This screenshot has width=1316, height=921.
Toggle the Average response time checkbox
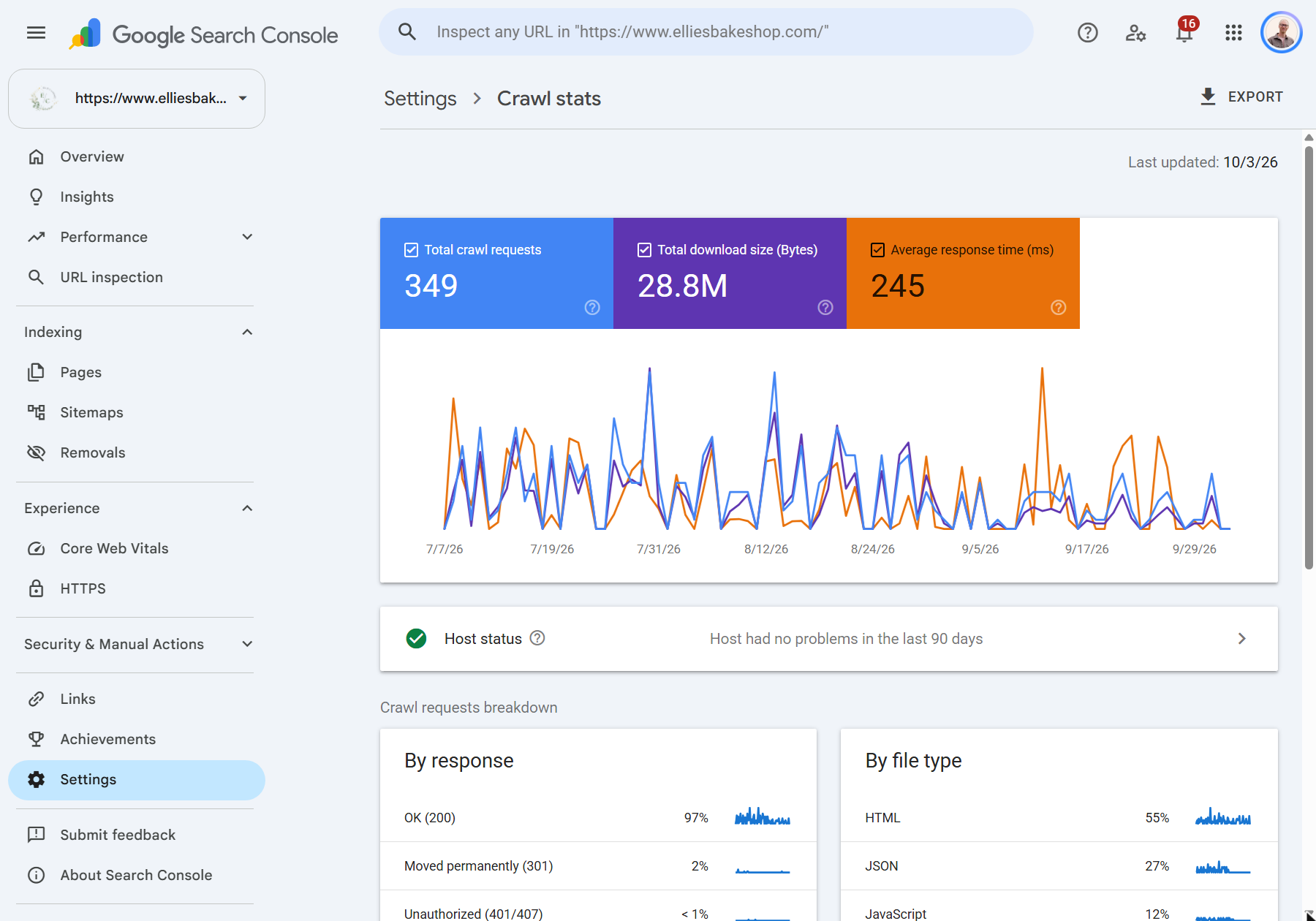point(878,250)
